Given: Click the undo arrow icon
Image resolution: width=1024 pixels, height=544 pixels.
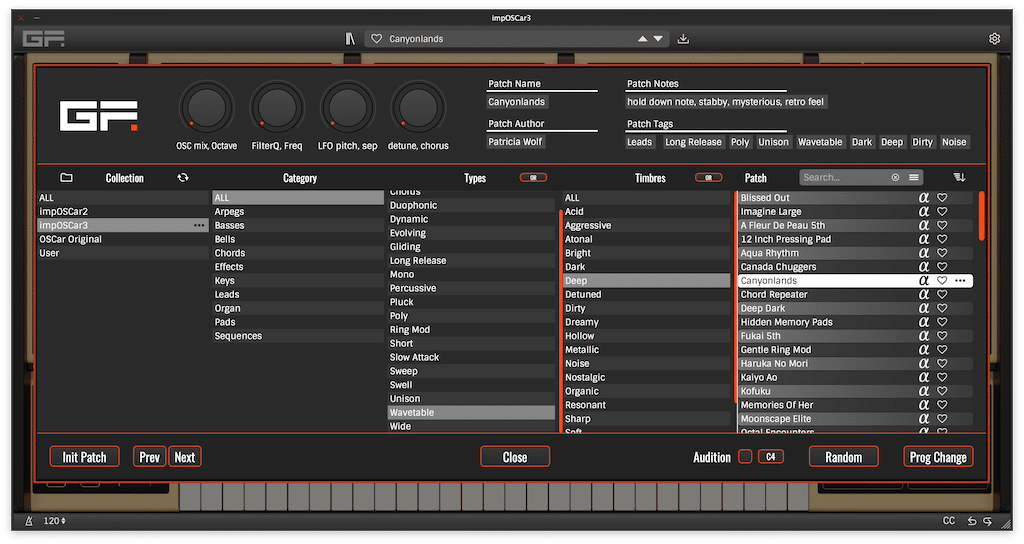Looking at the screenshot, I should pos(972,521).
